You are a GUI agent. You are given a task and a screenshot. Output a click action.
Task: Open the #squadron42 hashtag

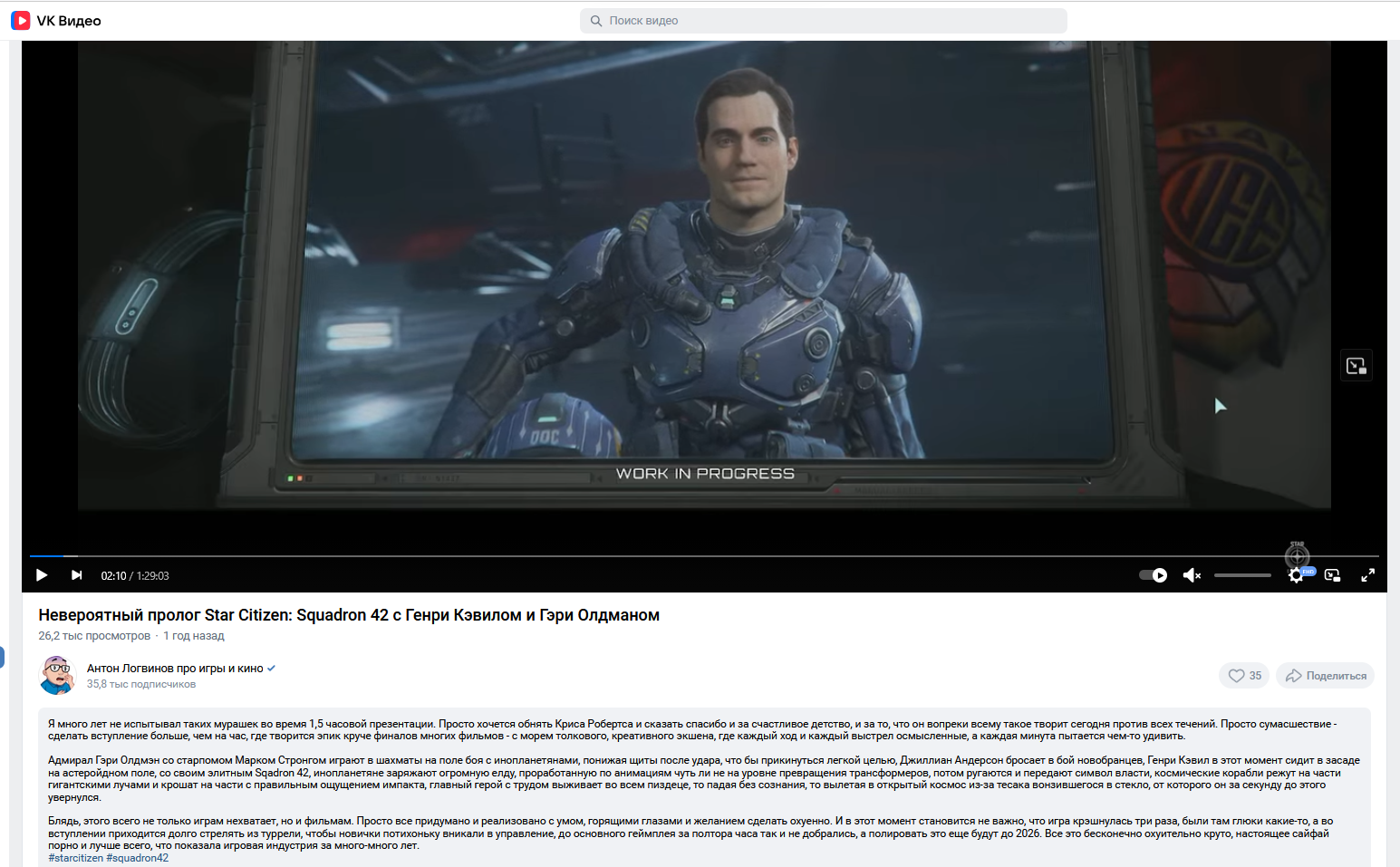(x=137, y=858)
